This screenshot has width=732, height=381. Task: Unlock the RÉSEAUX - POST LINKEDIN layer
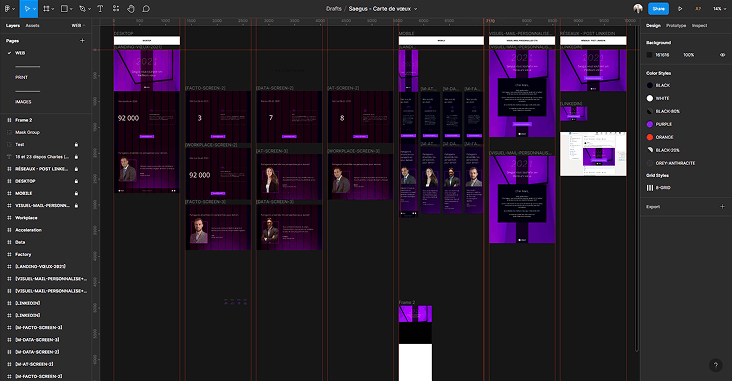tap(76, 169)
